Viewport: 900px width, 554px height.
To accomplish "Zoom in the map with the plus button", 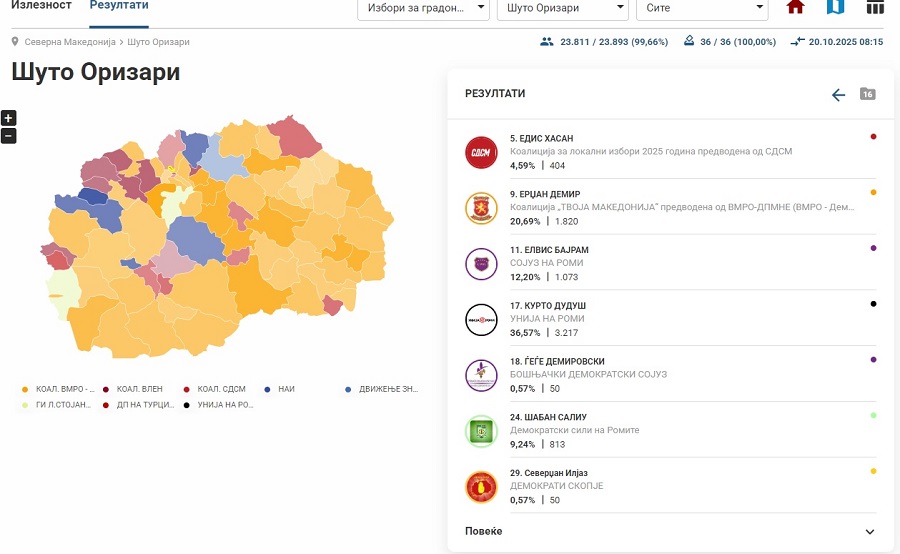I will tap(8, 118).
